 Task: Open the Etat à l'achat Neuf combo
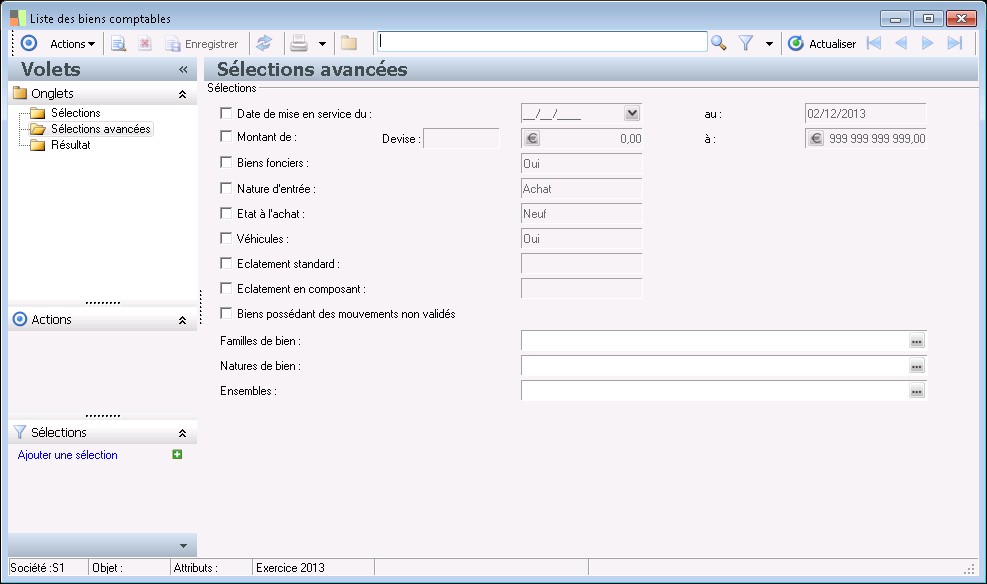point(582,214)
